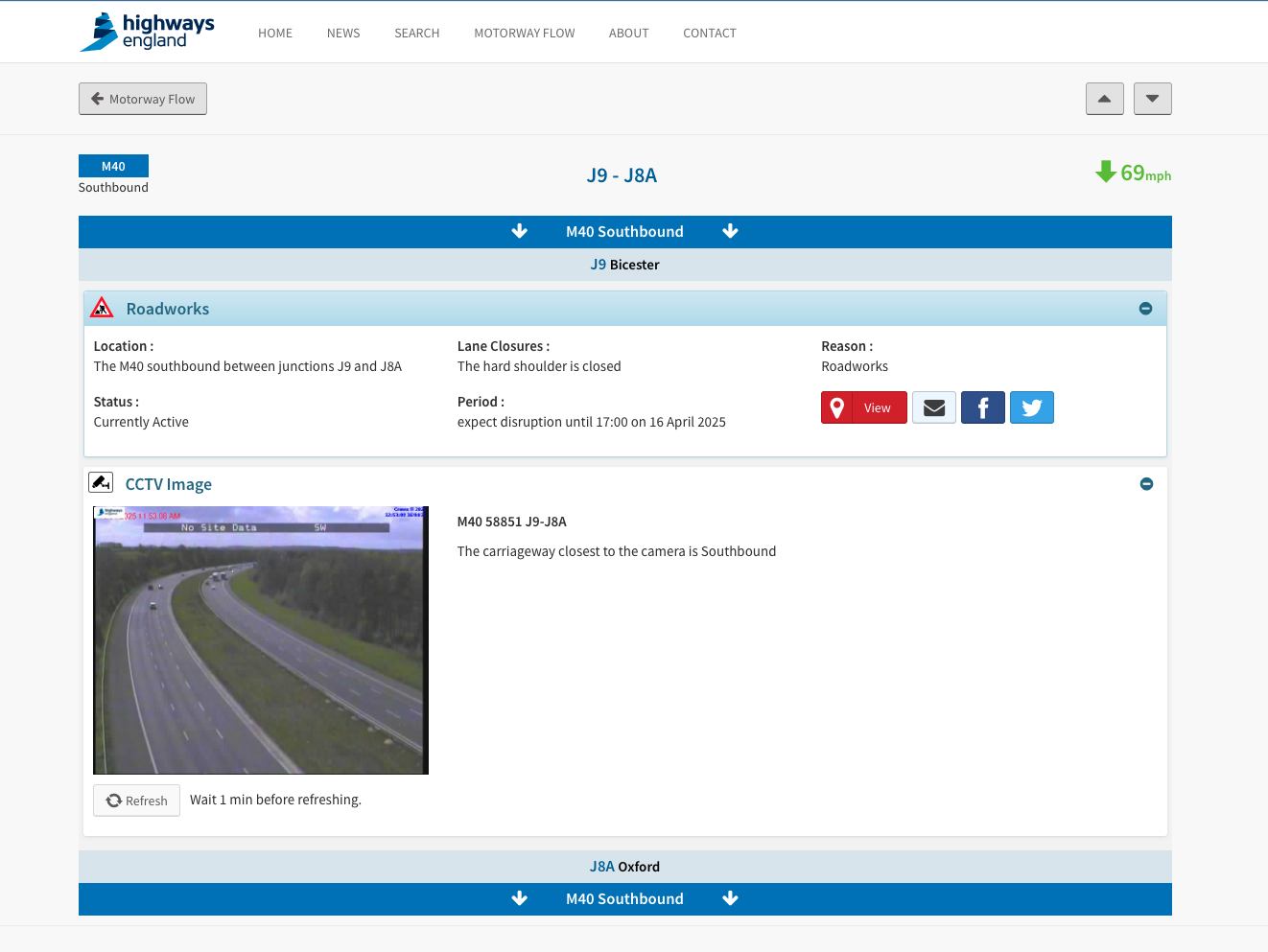This screenshot has width=1268, height=952.
Task: Click the green 69 mph speed indicator
Action: coord(1134,173)
